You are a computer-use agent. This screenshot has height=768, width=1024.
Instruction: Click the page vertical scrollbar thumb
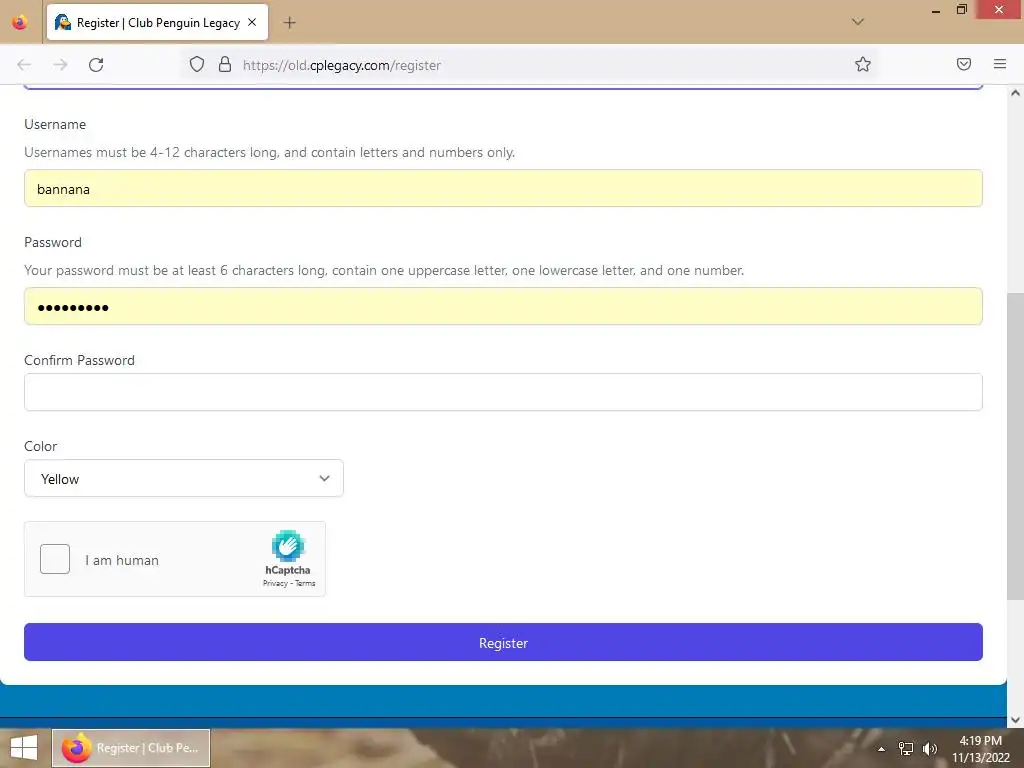pos(1015,446)
